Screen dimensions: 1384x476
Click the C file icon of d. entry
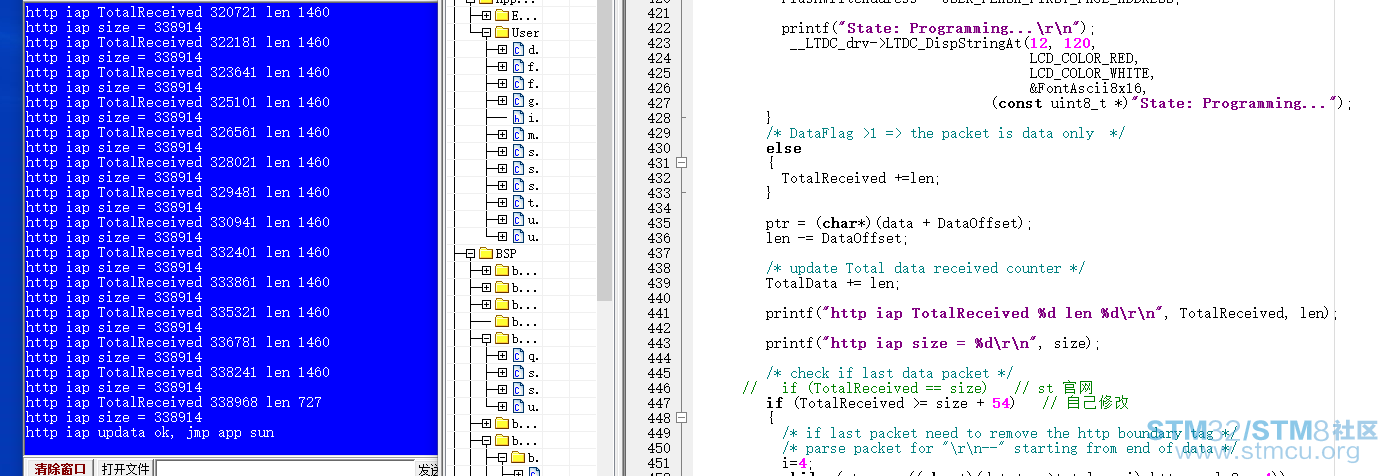tap(518, 50)
